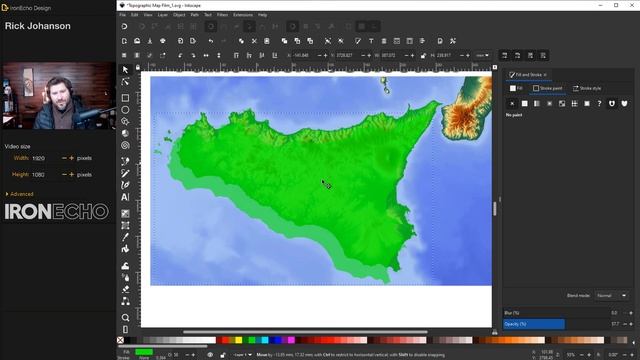Image resolution: width=640 pixels, height=360 pixels.
Task: Pick the cyan palette swatch
Action: click(x=265, y=340)
